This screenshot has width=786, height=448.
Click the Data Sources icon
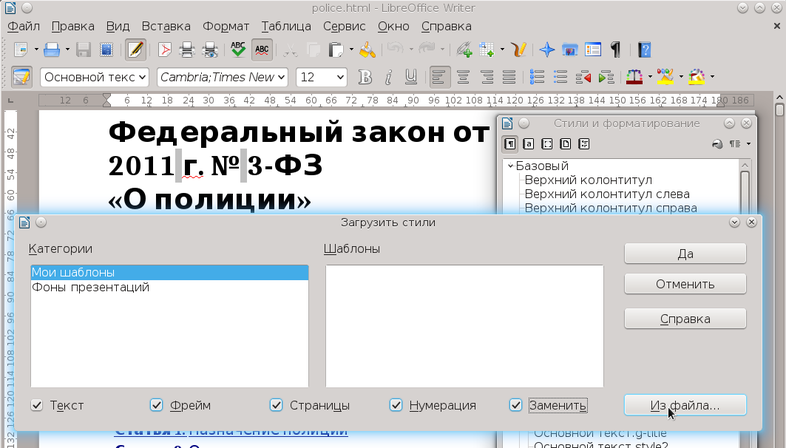click(593, 50)
